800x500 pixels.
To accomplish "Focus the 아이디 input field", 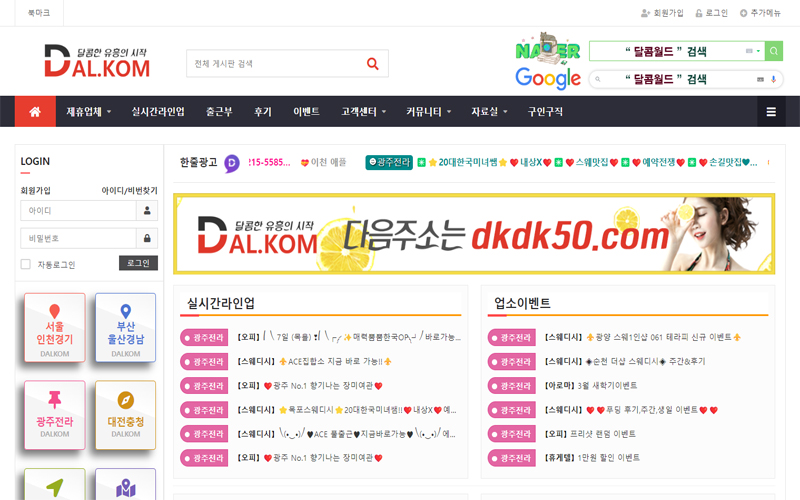I will coord(78,211).
